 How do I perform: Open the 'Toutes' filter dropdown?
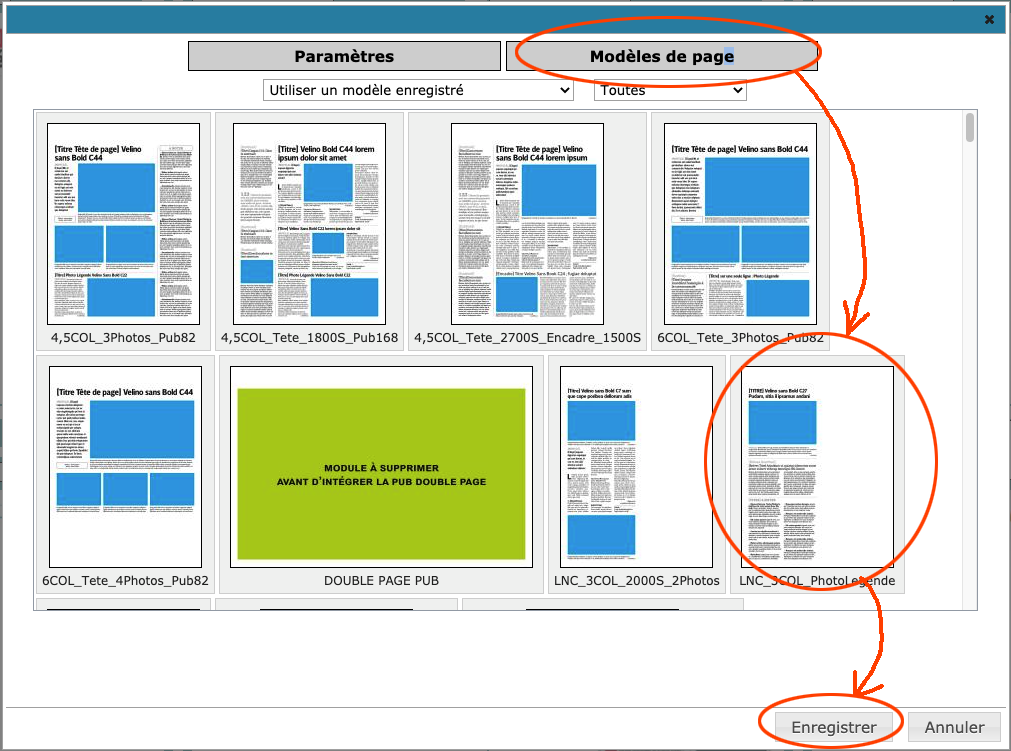(670, 90)
